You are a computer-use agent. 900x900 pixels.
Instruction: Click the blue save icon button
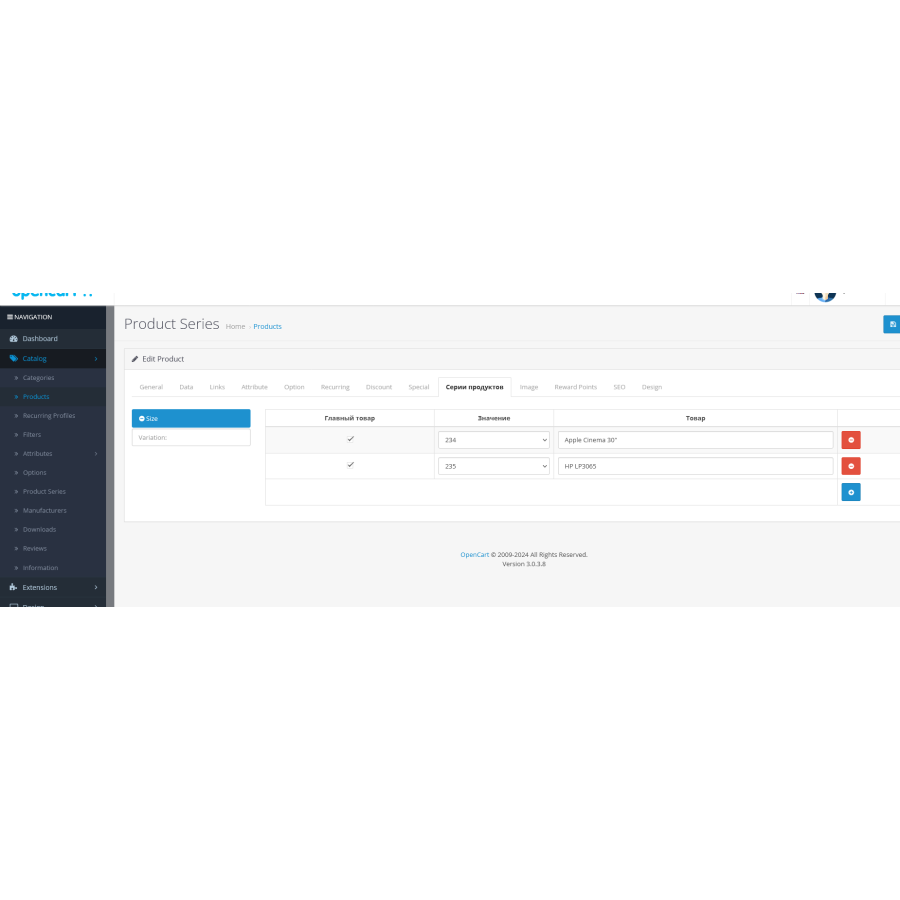[891, 324]
